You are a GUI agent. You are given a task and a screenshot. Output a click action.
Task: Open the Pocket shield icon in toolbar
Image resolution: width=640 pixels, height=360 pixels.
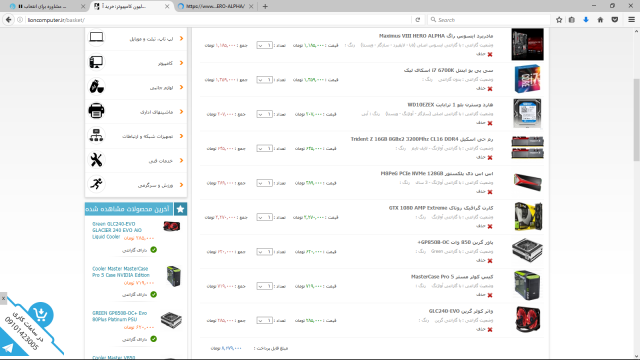point(614,20)
